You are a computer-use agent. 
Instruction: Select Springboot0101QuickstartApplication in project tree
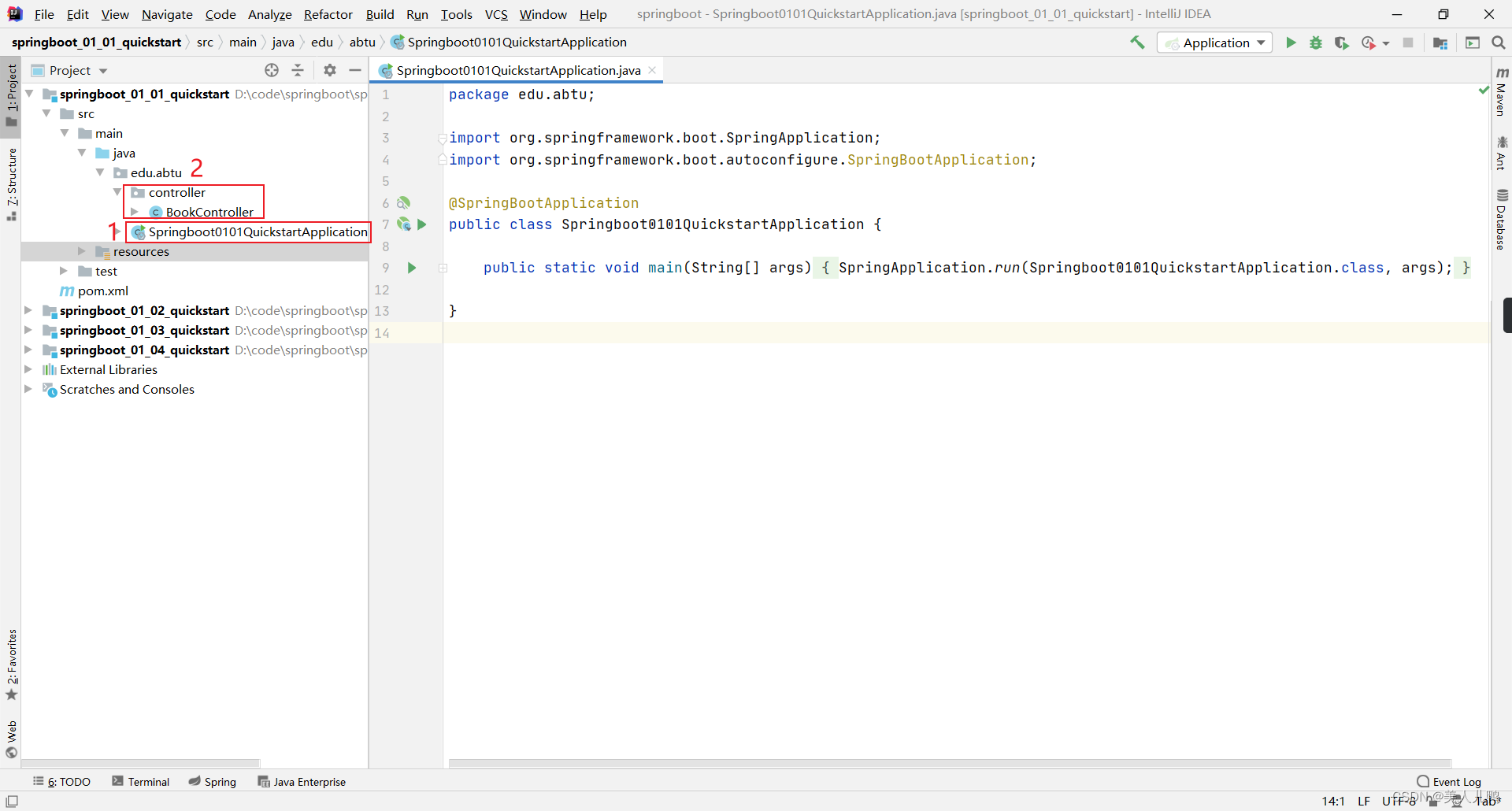tap(258, 231)
